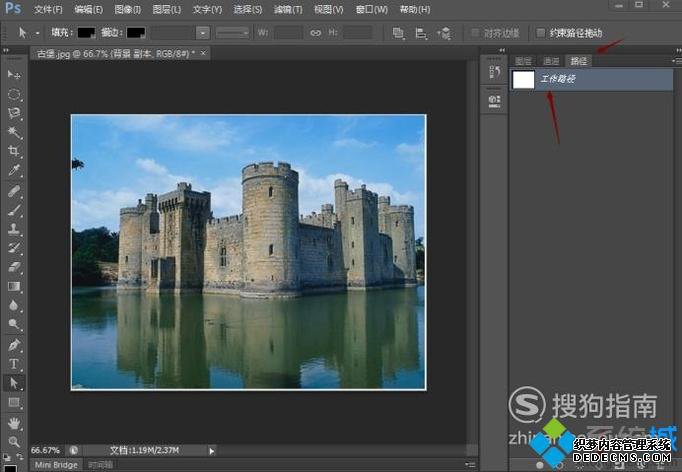This screenshot has width=682, height=472.
Task: Collapse the right panel group arrows
Action: point(678,50)
